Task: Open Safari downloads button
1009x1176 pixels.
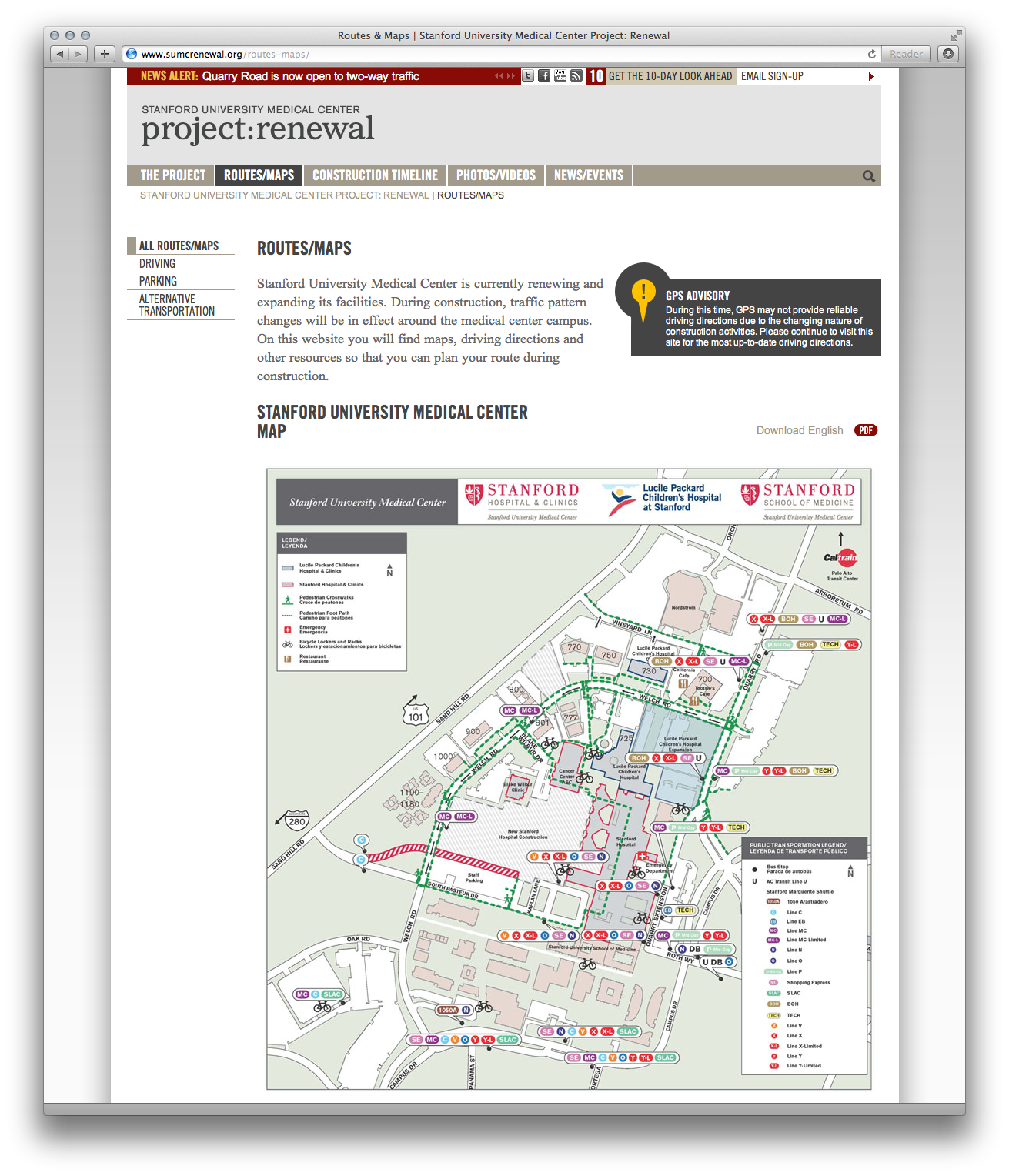Action: coord(948,54)
